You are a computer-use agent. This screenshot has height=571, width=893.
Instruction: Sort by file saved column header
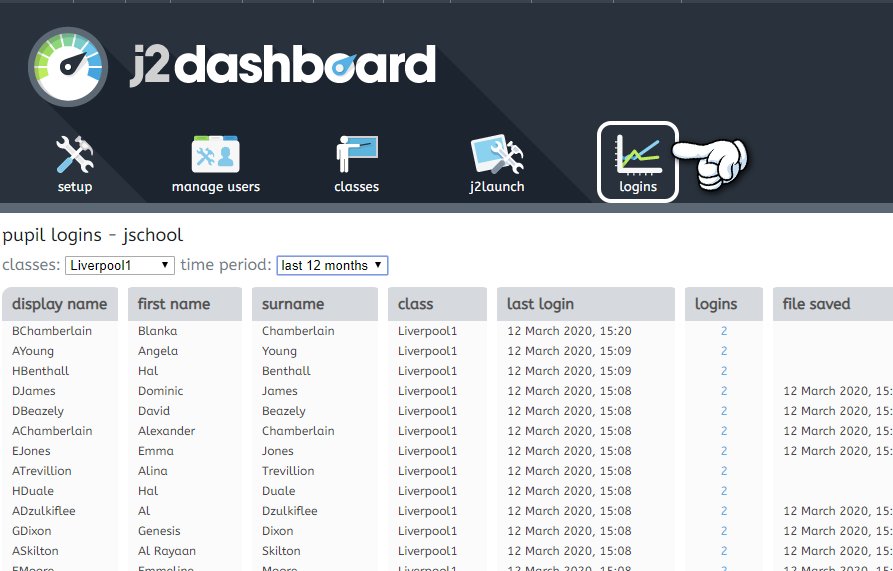click(x=833, y=304)
